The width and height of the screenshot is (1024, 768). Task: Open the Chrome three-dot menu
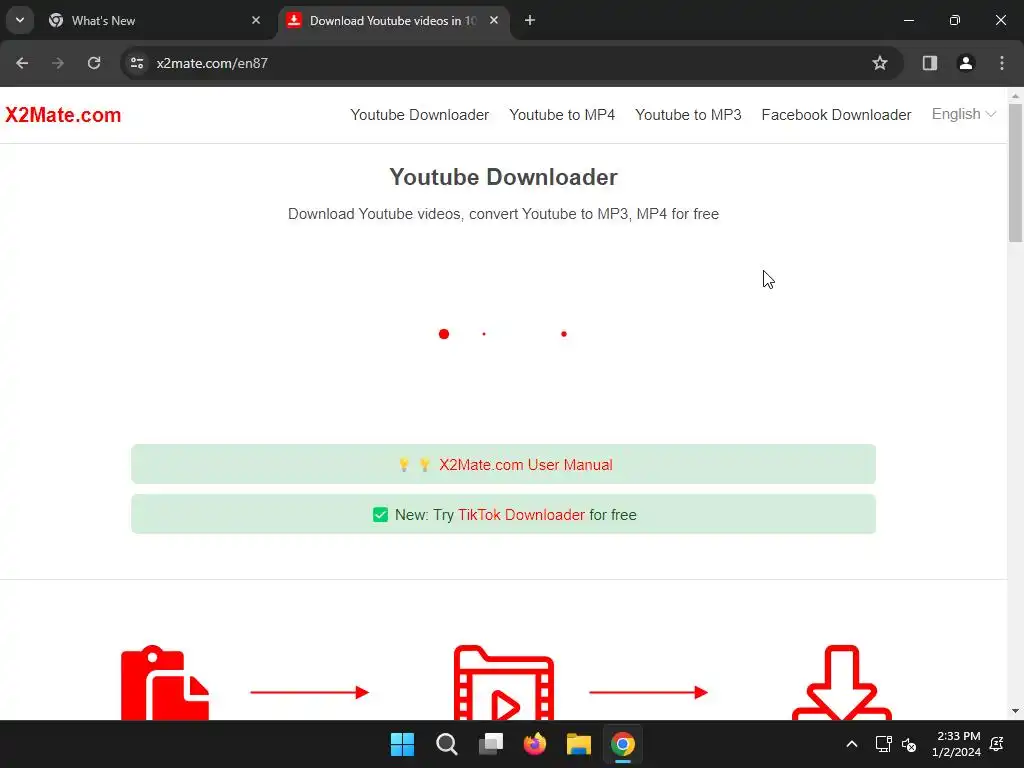[1002, 63]
